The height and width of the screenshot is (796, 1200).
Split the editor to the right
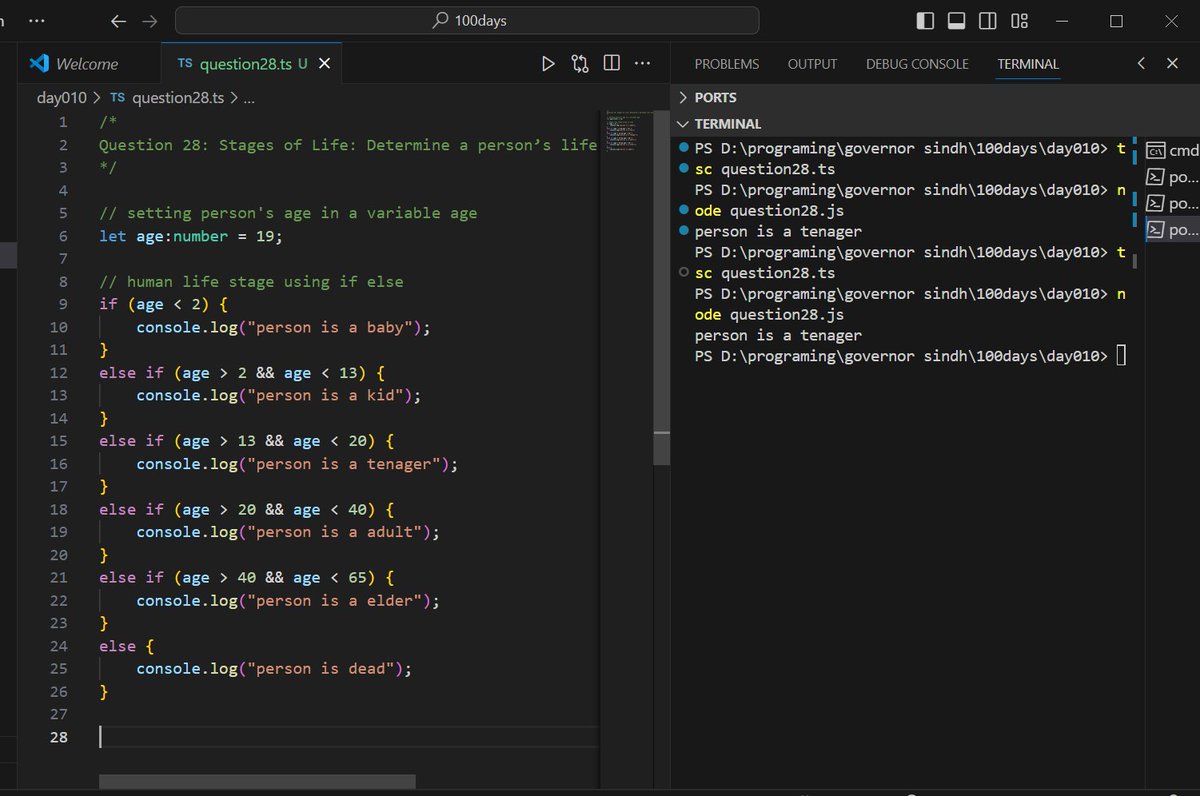(x=611, y=64)
